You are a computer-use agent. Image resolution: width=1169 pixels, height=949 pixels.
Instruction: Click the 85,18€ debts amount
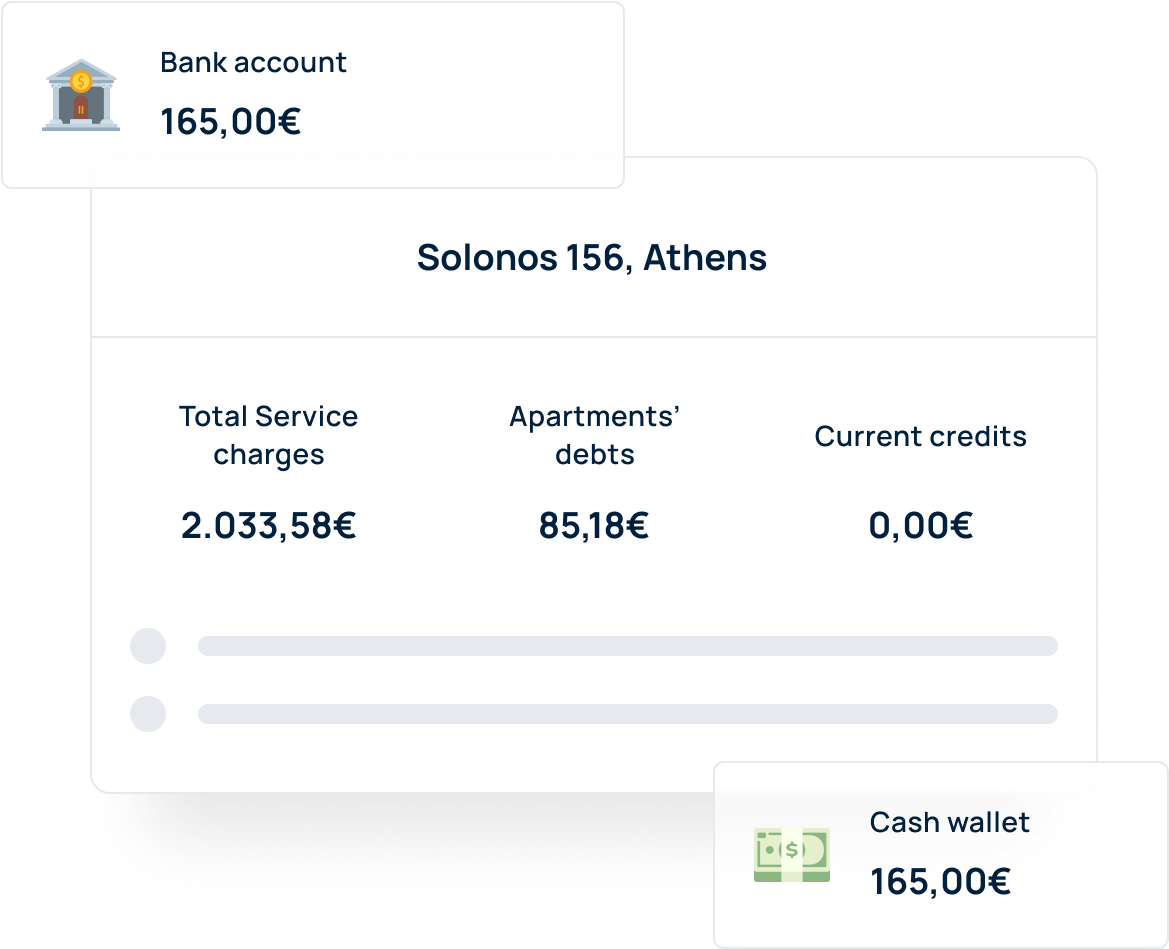point(594,526)
